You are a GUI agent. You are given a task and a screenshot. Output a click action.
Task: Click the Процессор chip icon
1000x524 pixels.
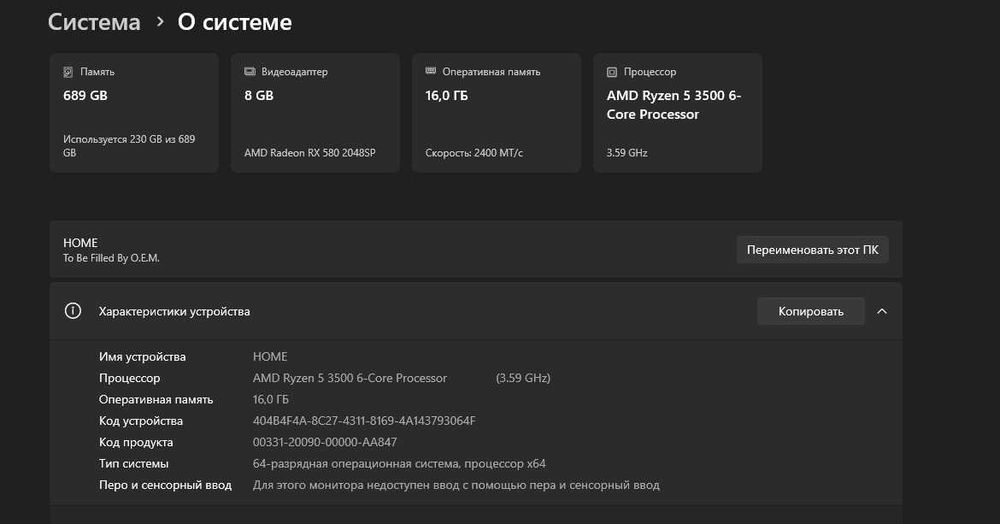point(612,72)
